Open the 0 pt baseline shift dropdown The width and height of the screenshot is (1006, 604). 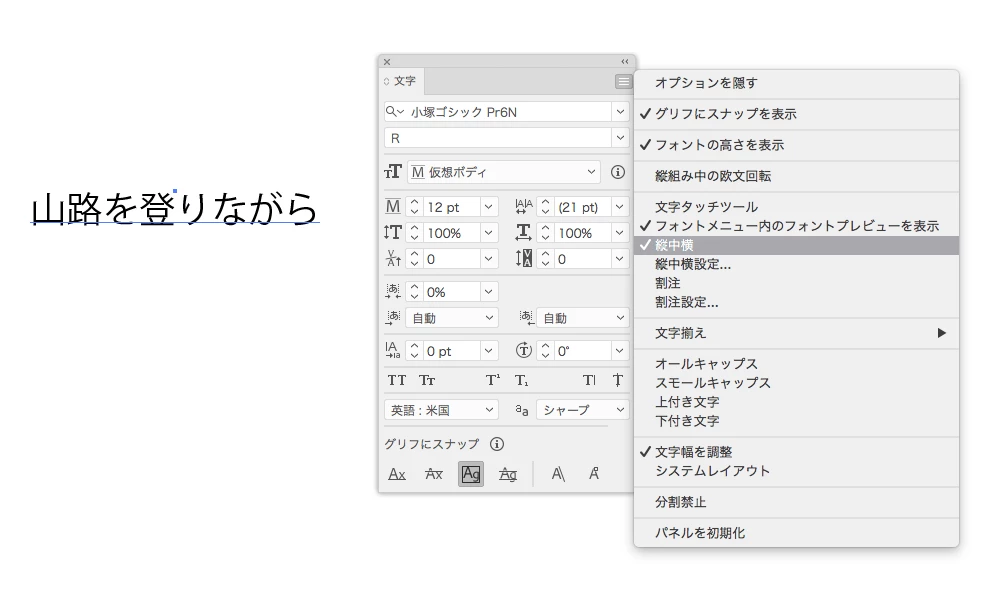click(x=488, y=350)
